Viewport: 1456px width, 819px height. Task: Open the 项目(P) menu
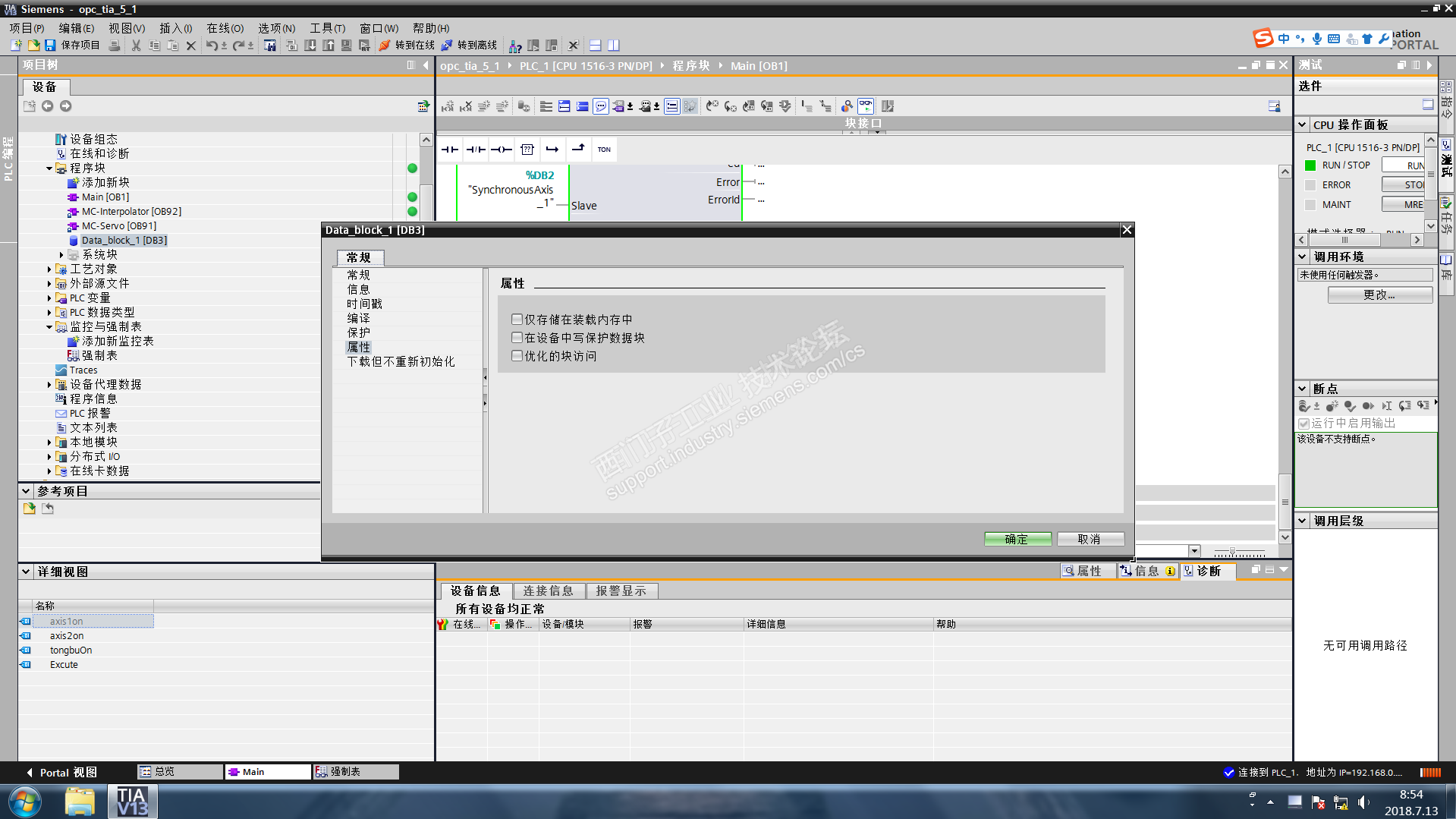point(27,28)
